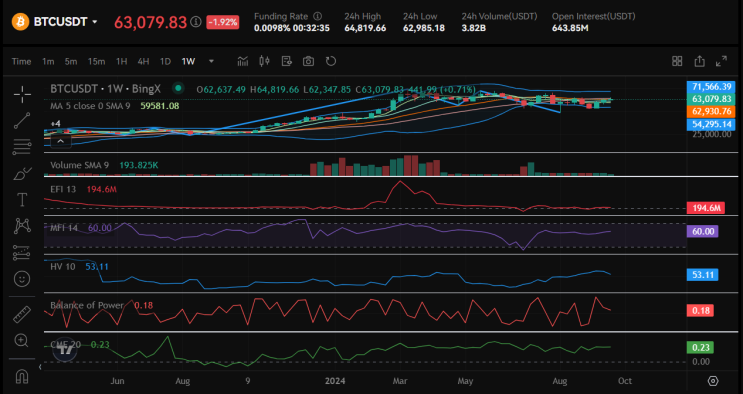Click the reset/refresh chart icon
Image resolution: width=743 pixels, height=394 pixels.
[x=331, y=61]
